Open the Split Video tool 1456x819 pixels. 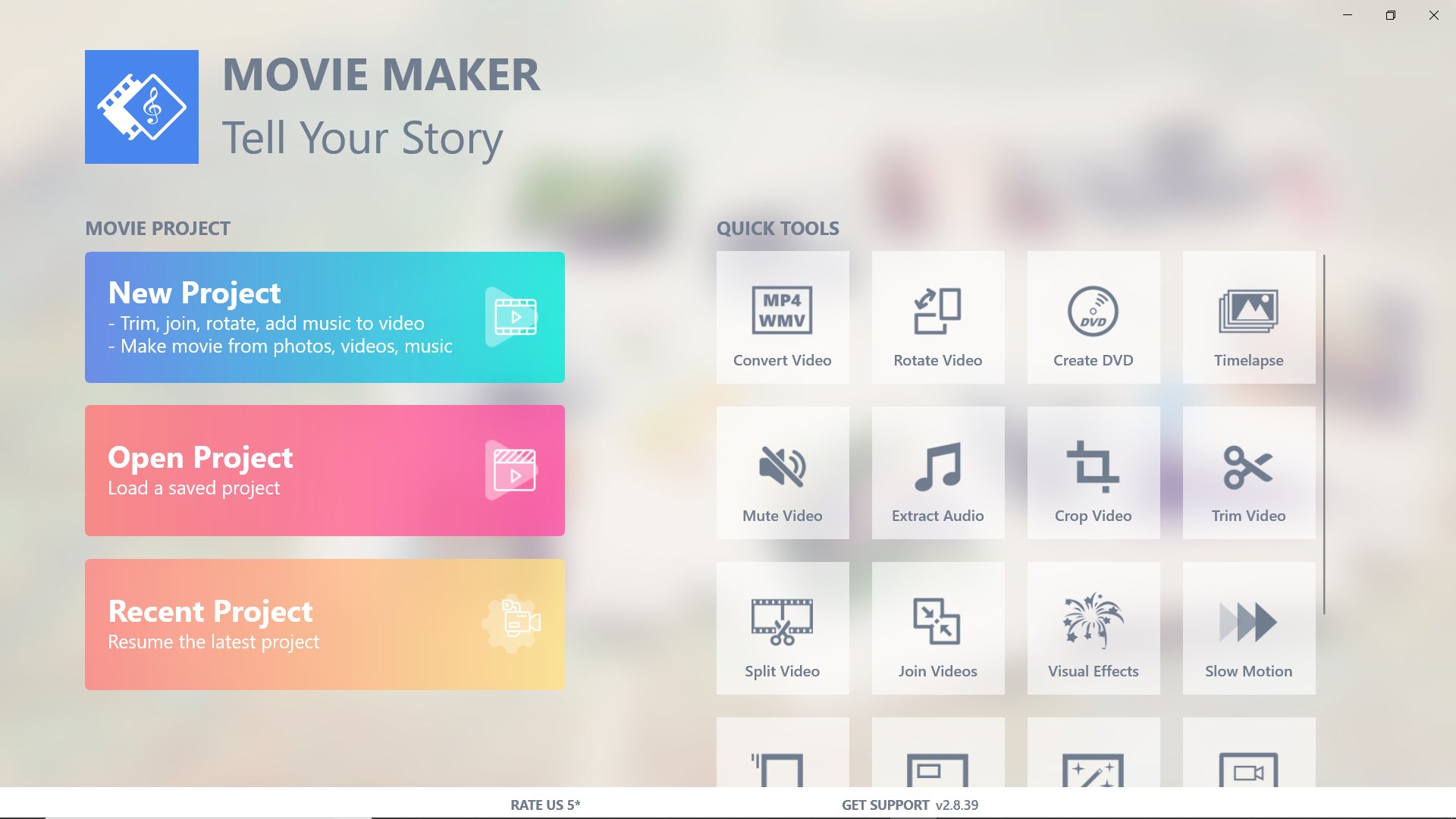783,628
